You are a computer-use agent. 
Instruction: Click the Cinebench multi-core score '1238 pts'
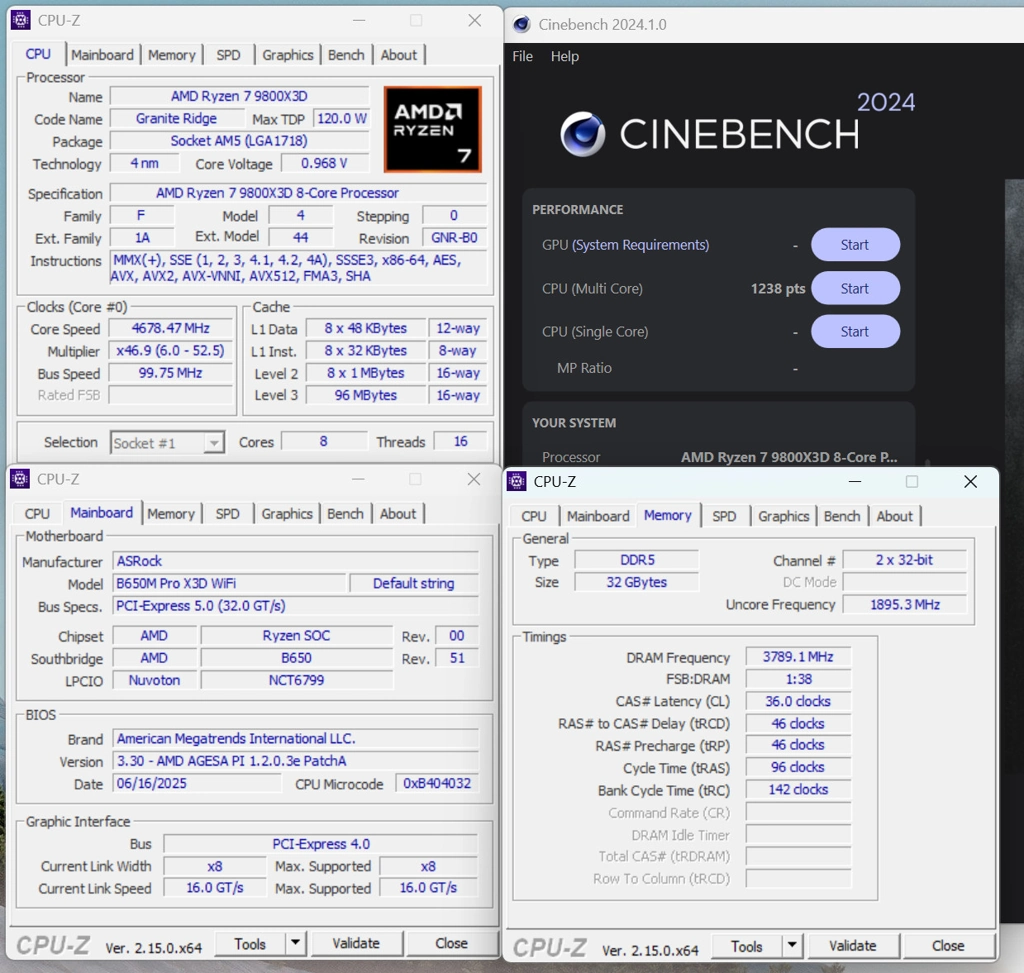778,289
